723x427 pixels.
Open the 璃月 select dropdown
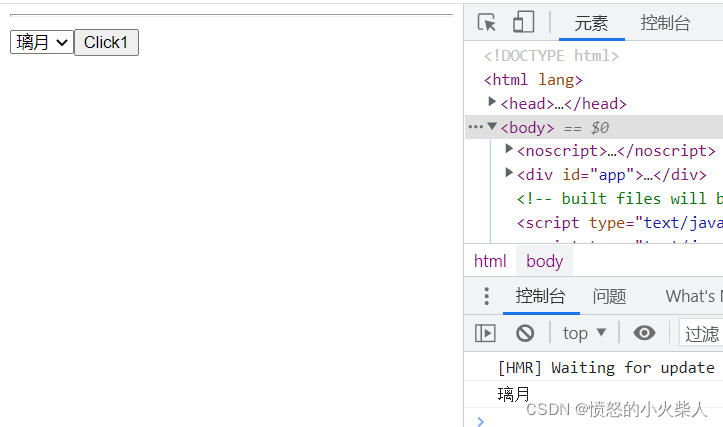[42, 42]
